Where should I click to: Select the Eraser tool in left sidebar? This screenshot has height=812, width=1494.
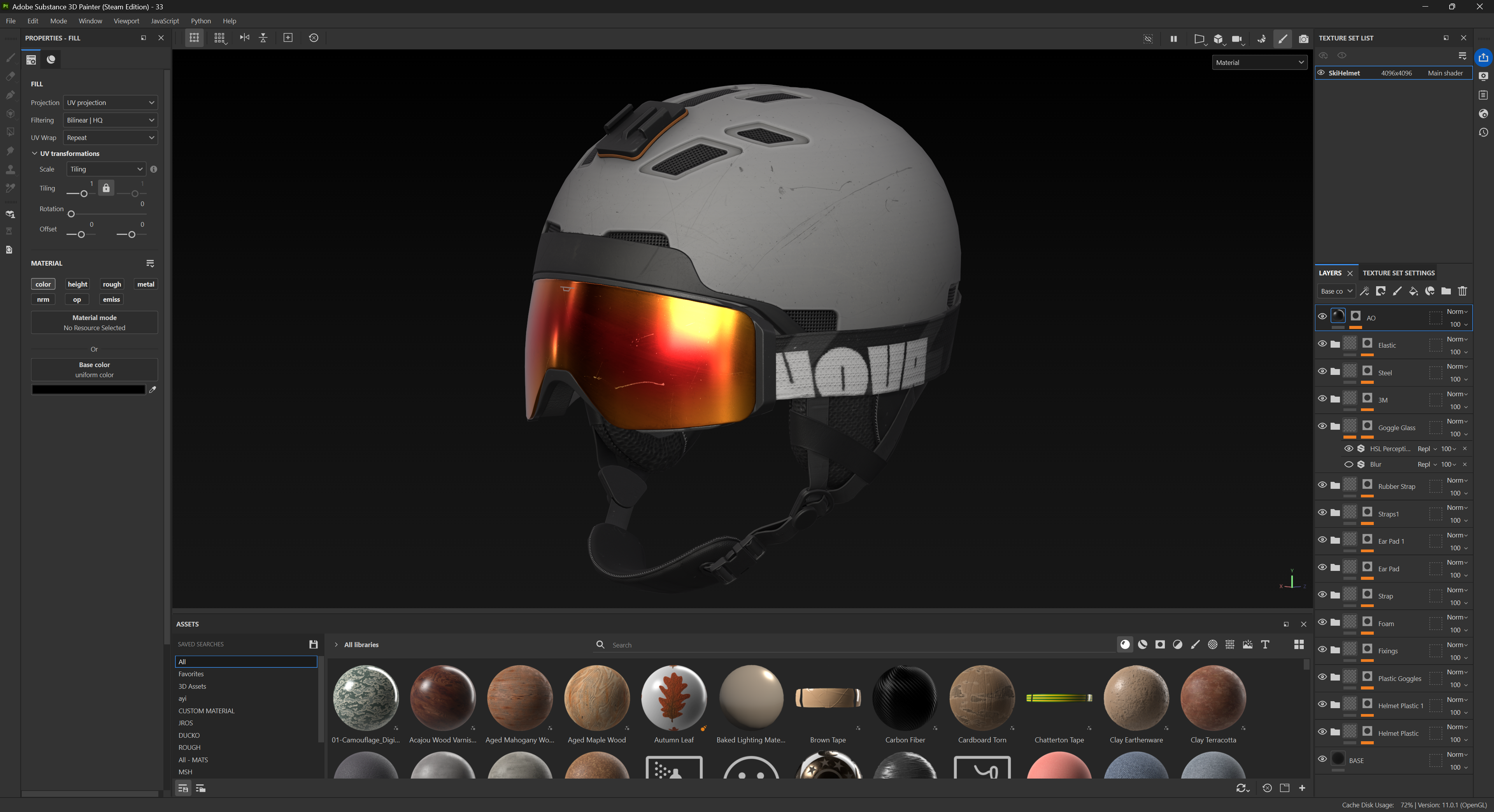10,77
